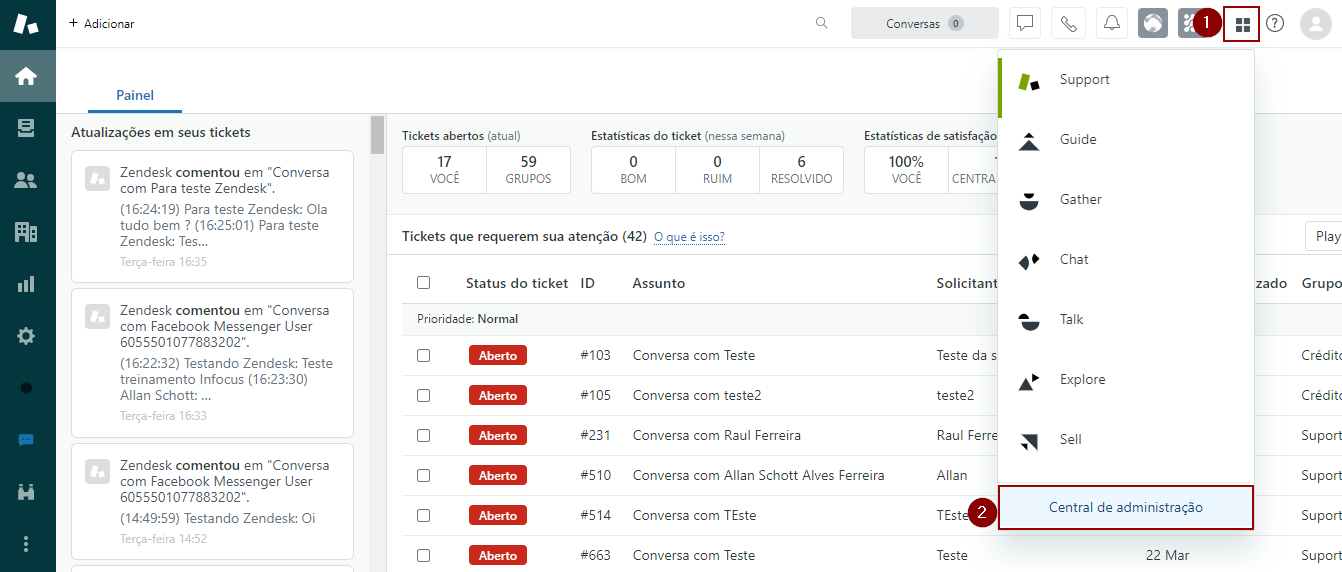Viewport: 1342px width, 572px height.
Task: Select Guide from the products menu
Action: click(1078, 140)
